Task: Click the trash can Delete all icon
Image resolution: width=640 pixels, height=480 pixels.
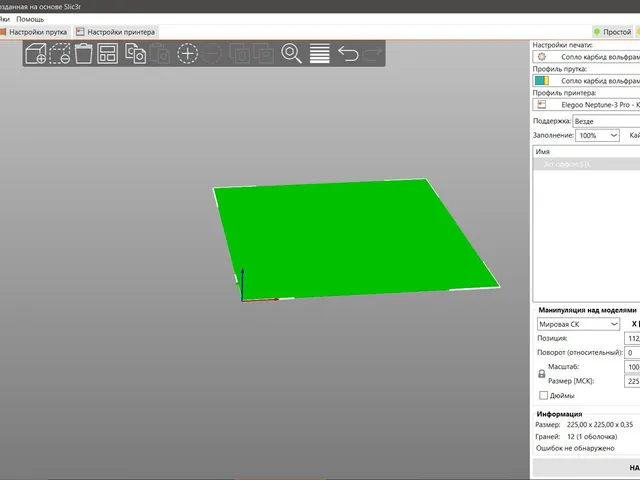Action: pyautogui.click(x=84, y=53)
